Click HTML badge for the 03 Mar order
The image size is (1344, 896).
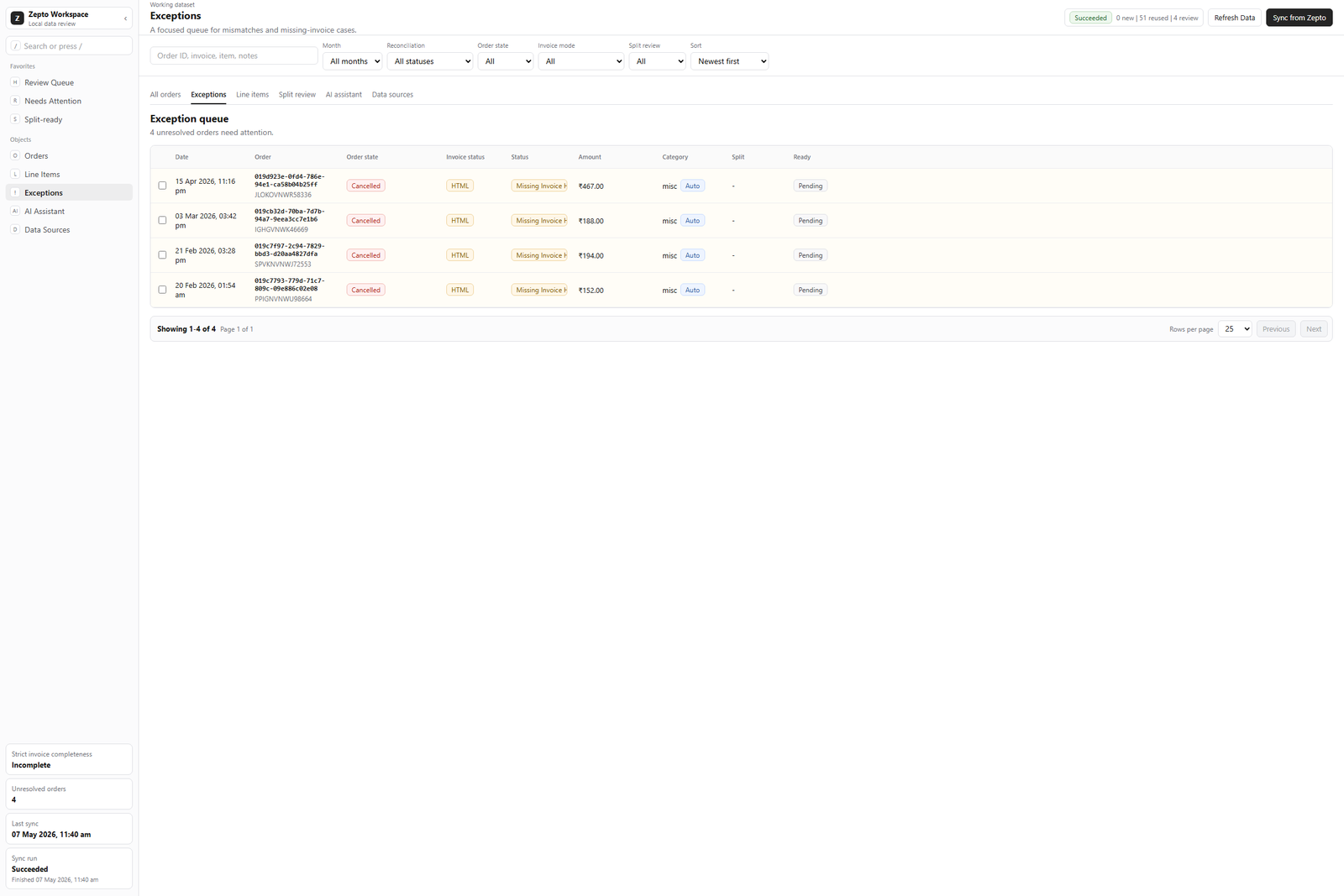click(x=459, y=220)
